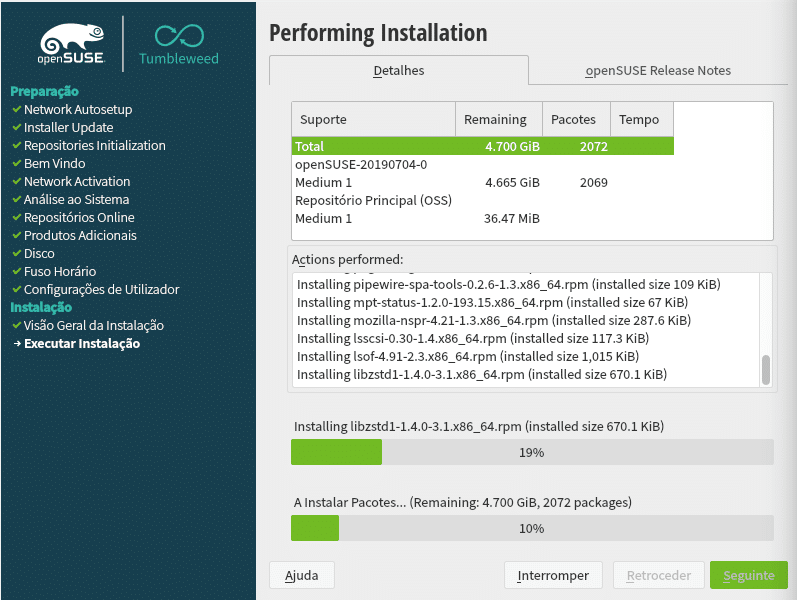Click checkmark beside Repositories Initialization

[x=17, y=145]
